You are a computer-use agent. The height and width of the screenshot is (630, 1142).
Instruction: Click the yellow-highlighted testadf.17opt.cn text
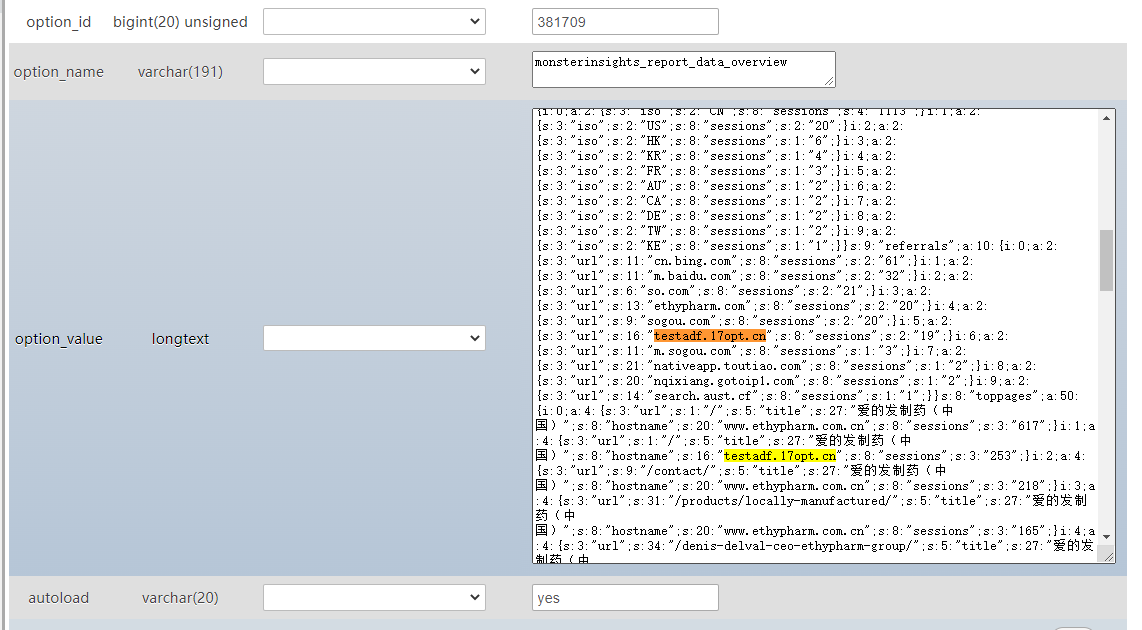(x=779, y=456)
